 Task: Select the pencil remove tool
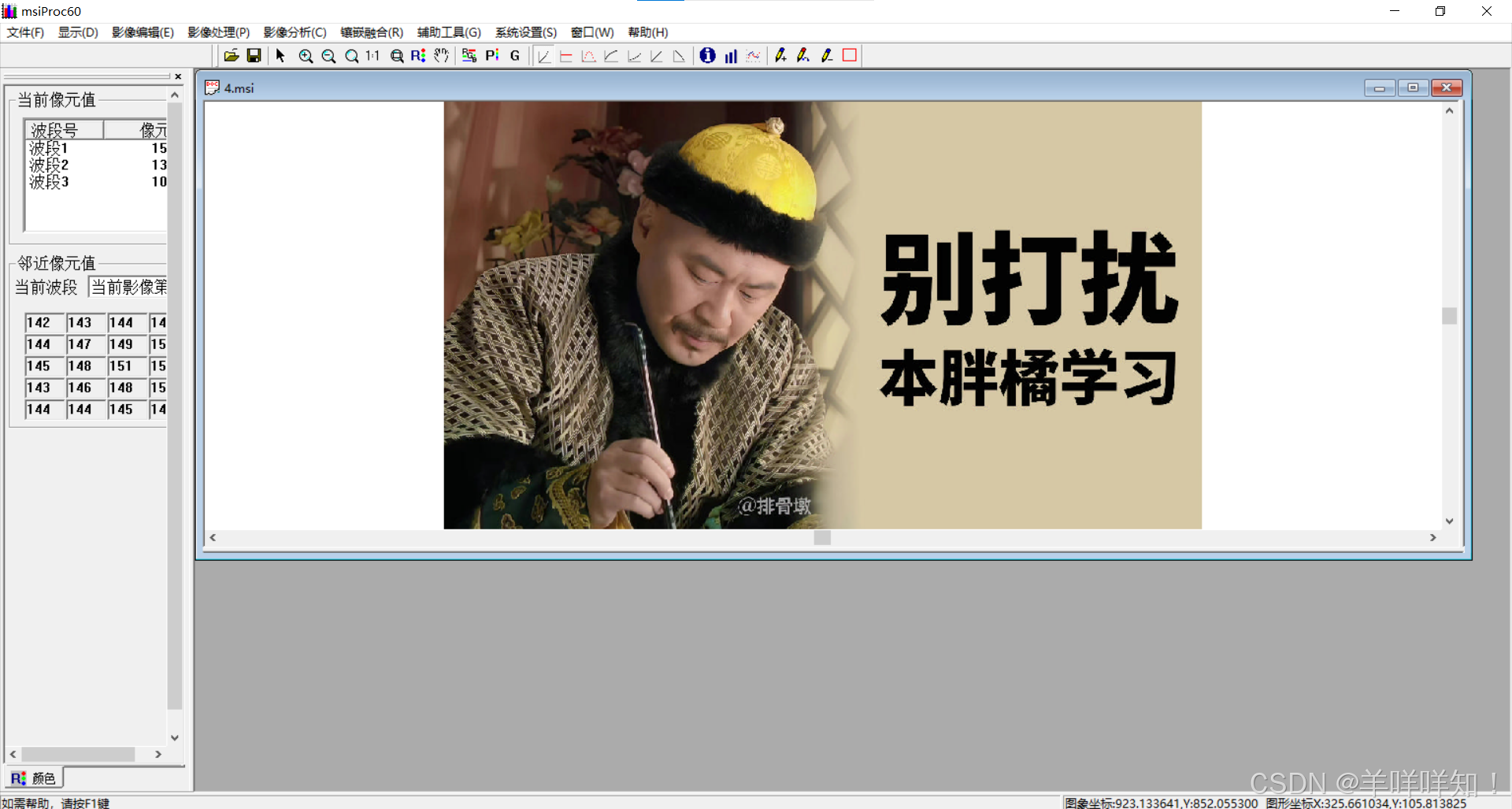click(826, 56)
